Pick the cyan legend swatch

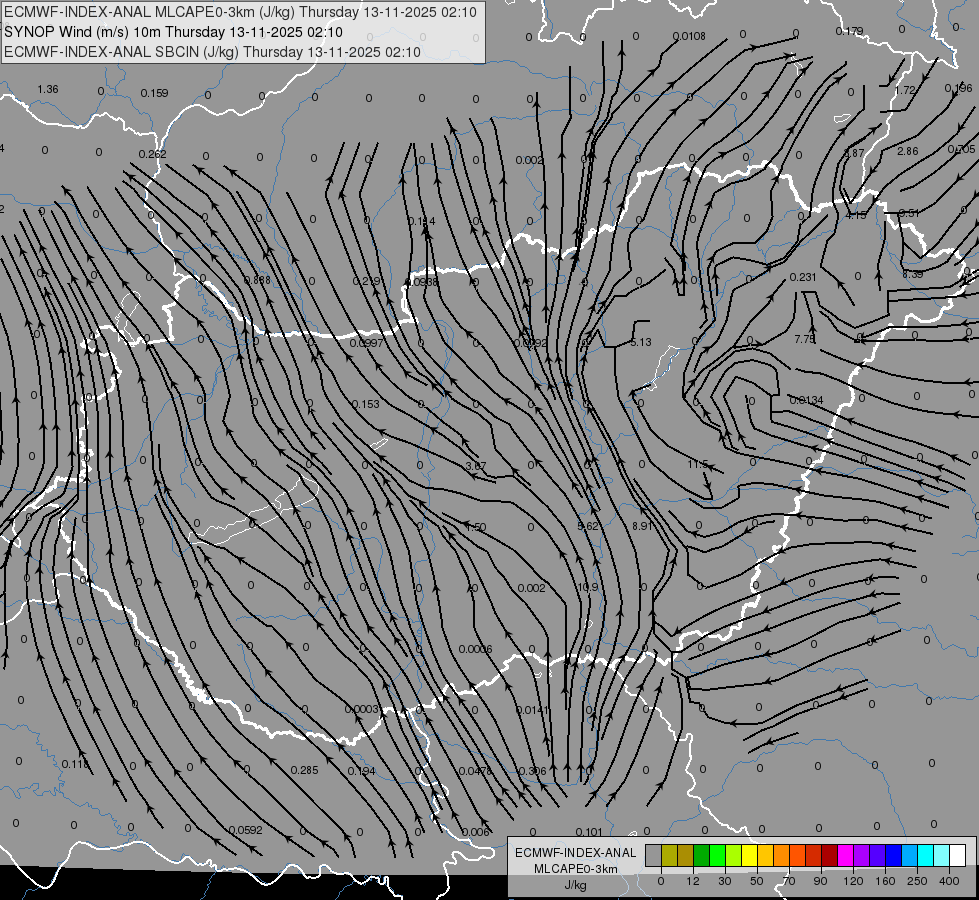pos(925,855)
